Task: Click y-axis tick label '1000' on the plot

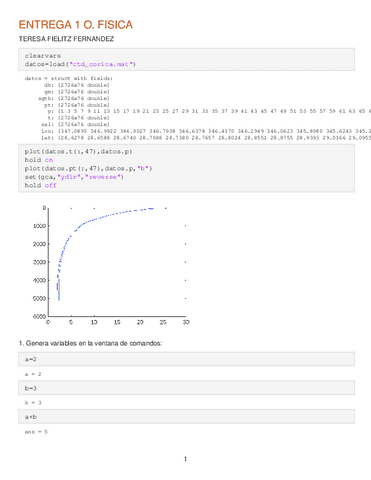Action: point(39,226)
